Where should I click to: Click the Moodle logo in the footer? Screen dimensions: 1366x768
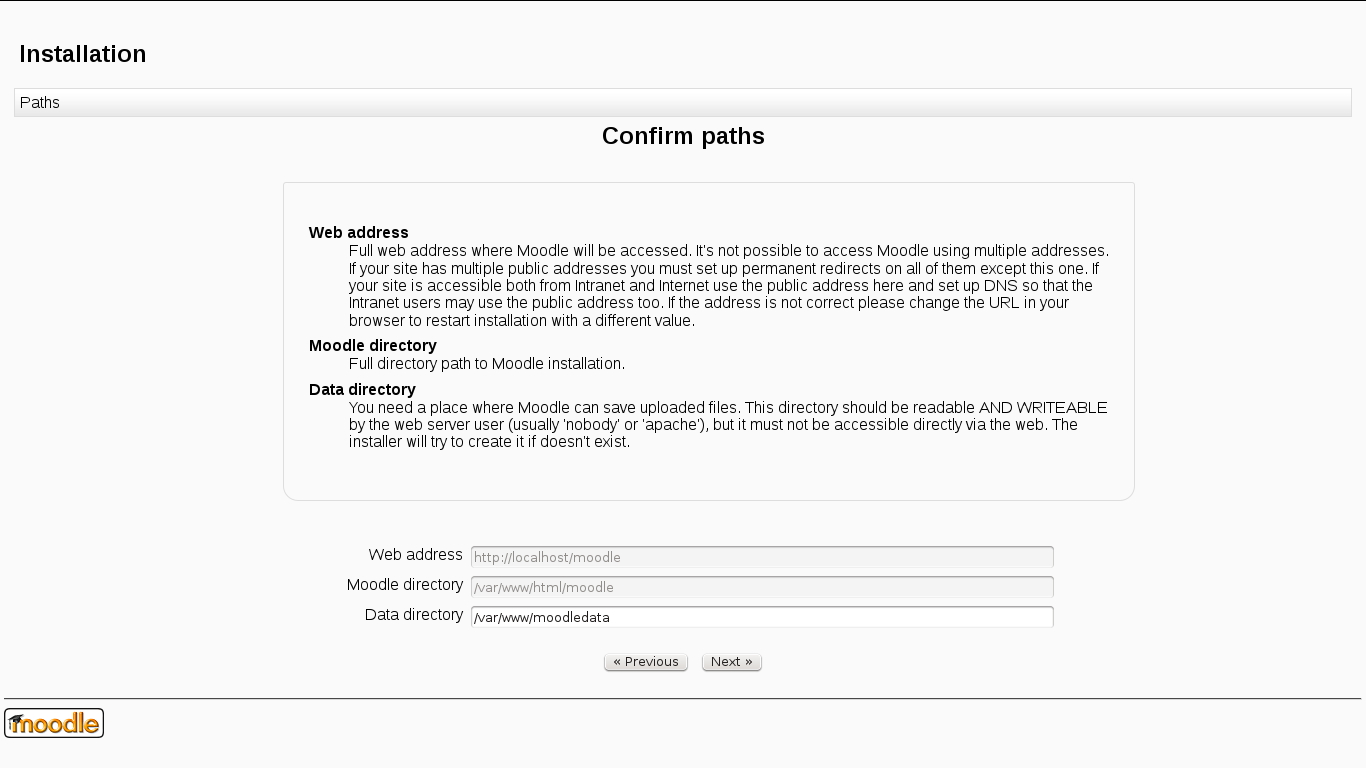pos(54,723)
